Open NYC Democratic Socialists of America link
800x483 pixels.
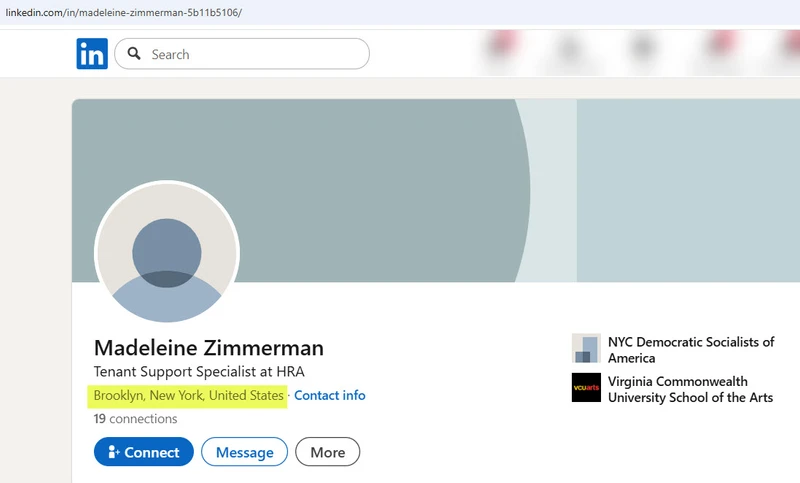690,349
